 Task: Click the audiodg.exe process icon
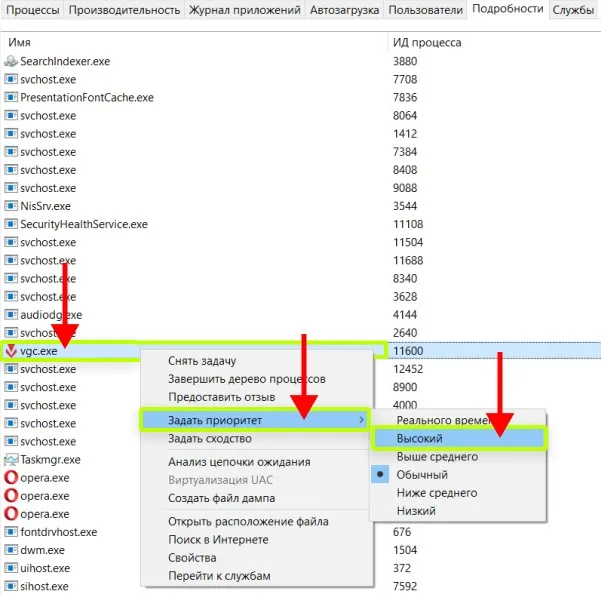click(11, 315)
